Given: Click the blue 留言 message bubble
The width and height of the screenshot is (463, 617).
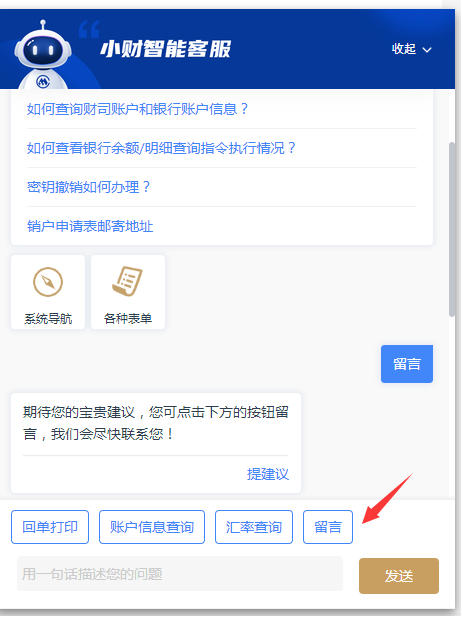Looking at the screenshot, I should 407,364.
